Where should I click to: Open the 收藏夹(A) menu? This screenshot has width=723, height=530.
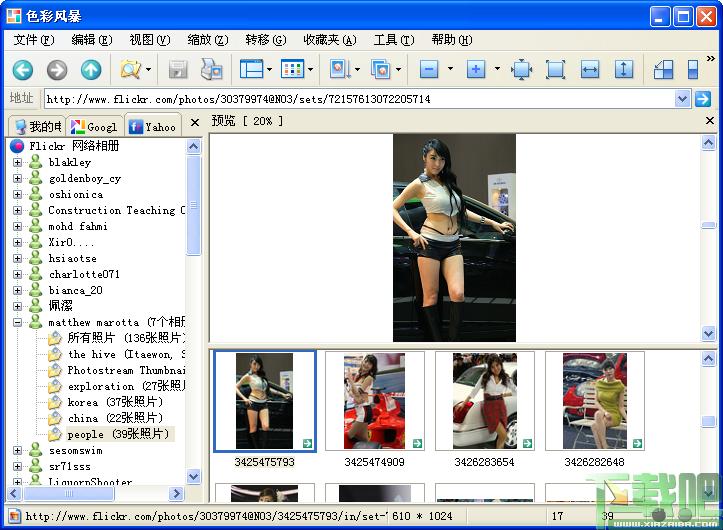click(x=330, y=40)
